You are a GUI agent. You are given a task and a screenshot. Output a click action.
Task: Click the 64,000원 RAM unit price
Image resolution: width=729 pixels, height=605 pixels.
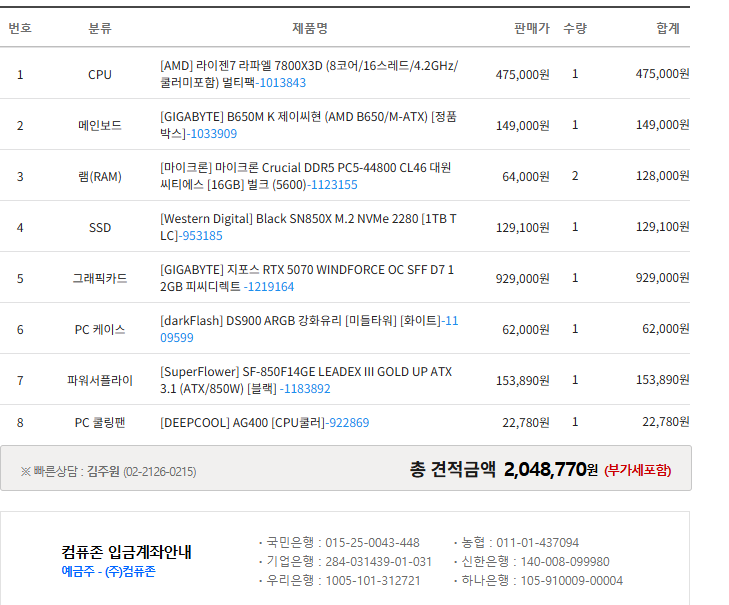(x=526, y=177)
